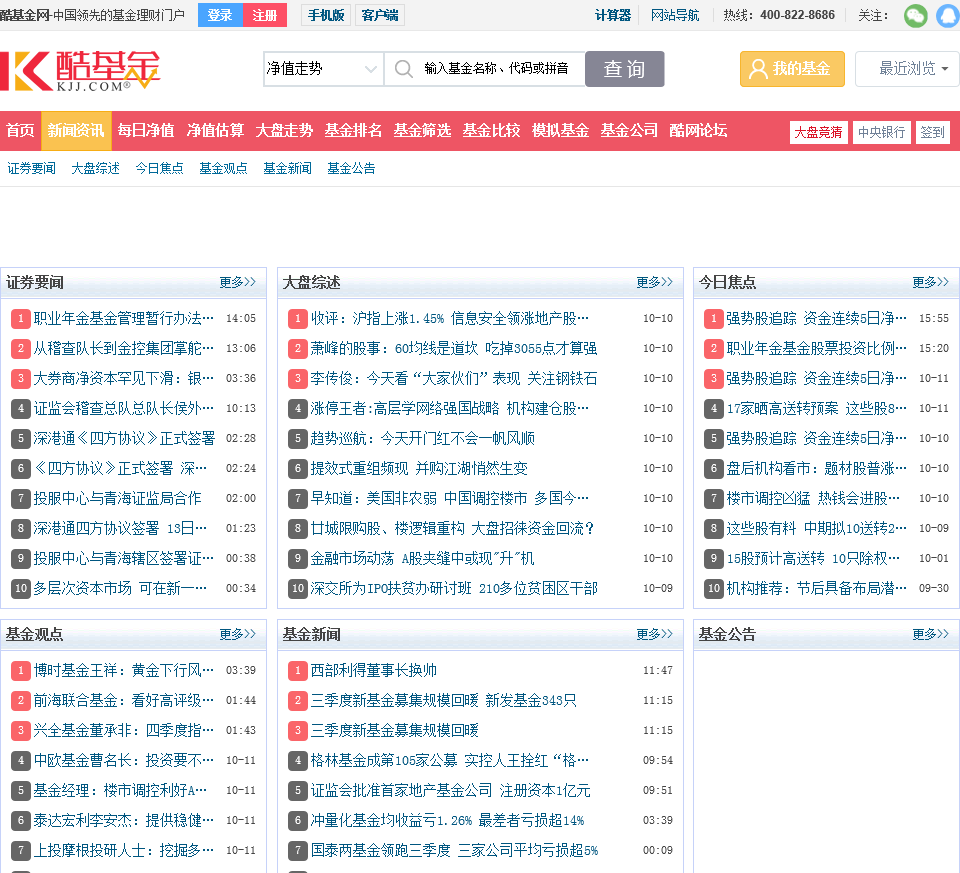Open article 趋势巡航：今天开门红不会一帆风顺
Image resolution: width=960 pixels, height=873 pixels.
pyautogui.click(x=422, y=438)
